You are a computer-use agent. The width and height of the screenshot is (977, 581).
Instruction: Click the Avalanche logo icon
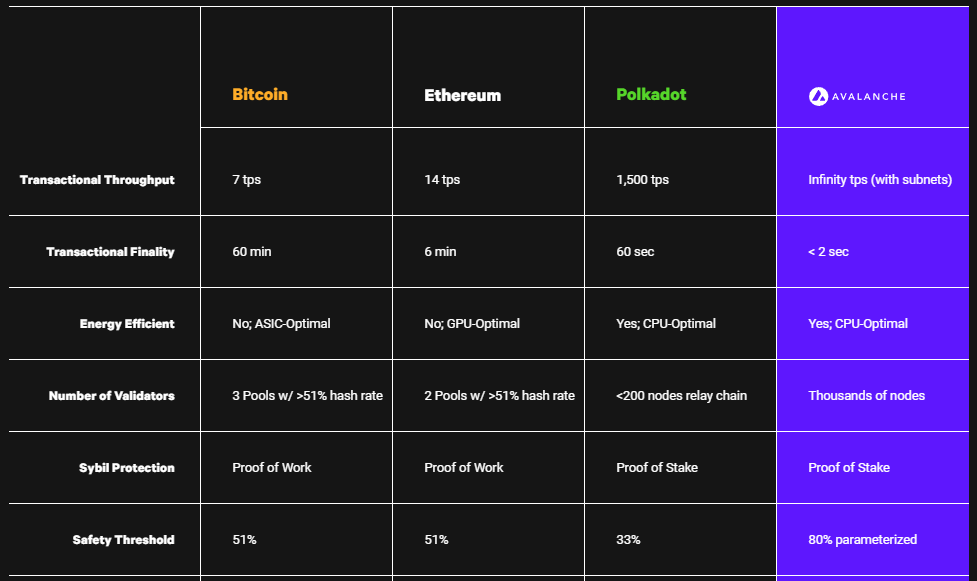pyautogui.click(x=818, y=97)
